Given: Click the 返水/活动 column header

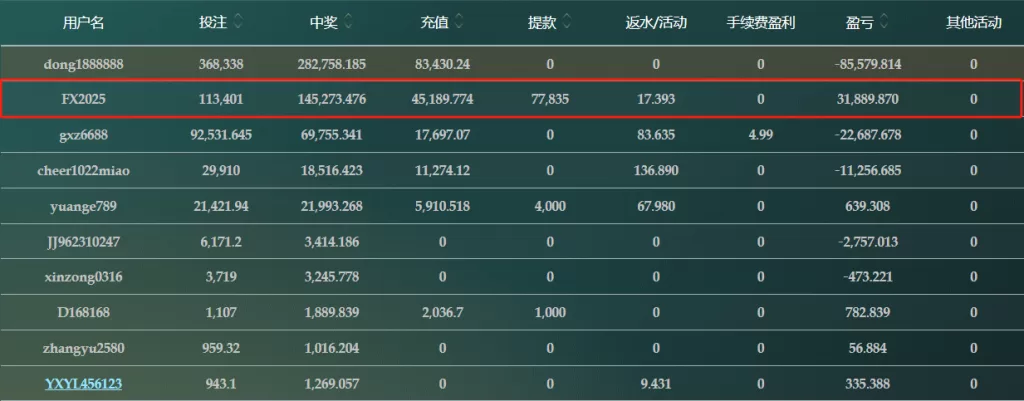Looking at the screenshot, I should coord(656,23).
